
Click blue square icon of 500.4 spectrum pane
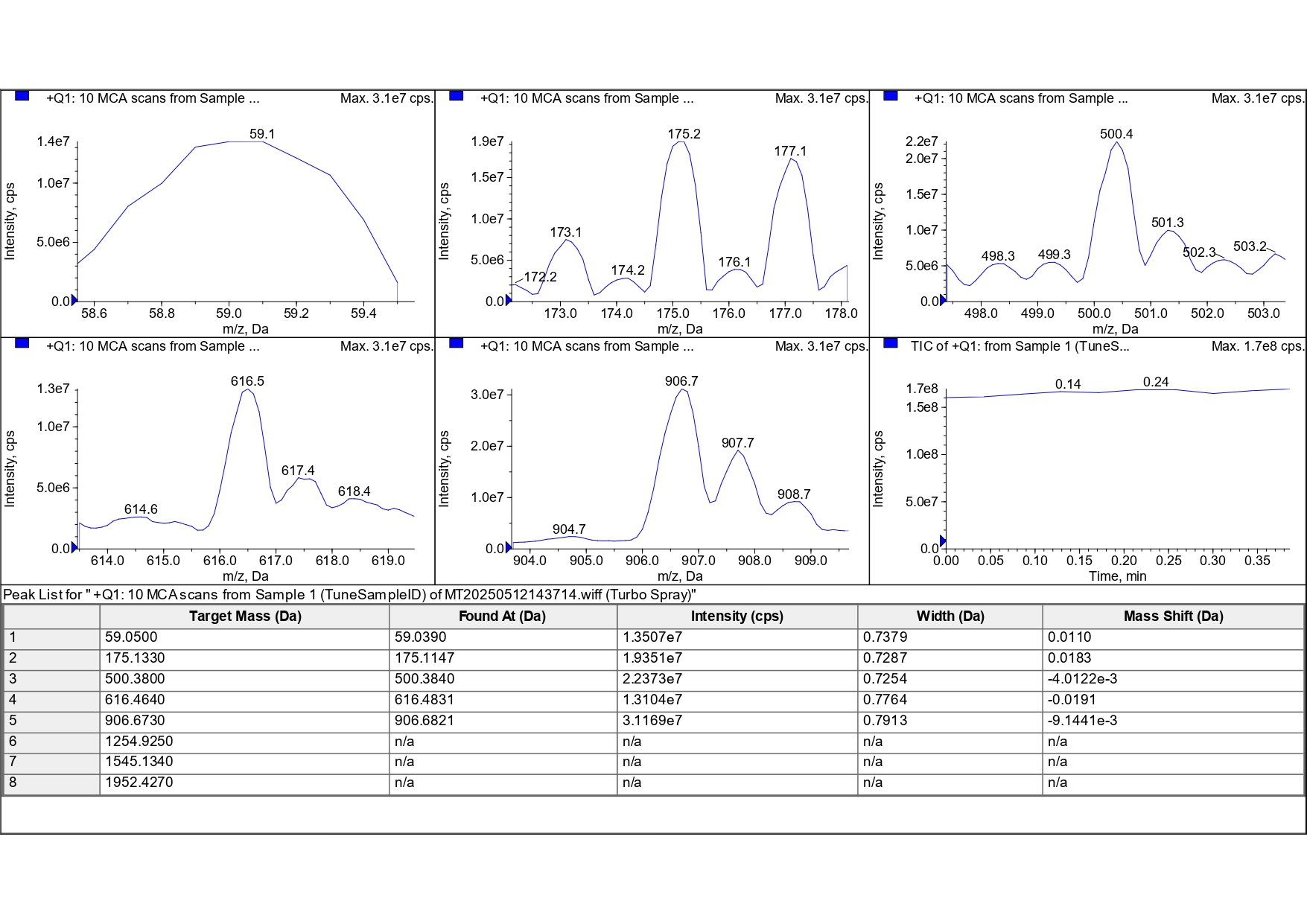890,96
